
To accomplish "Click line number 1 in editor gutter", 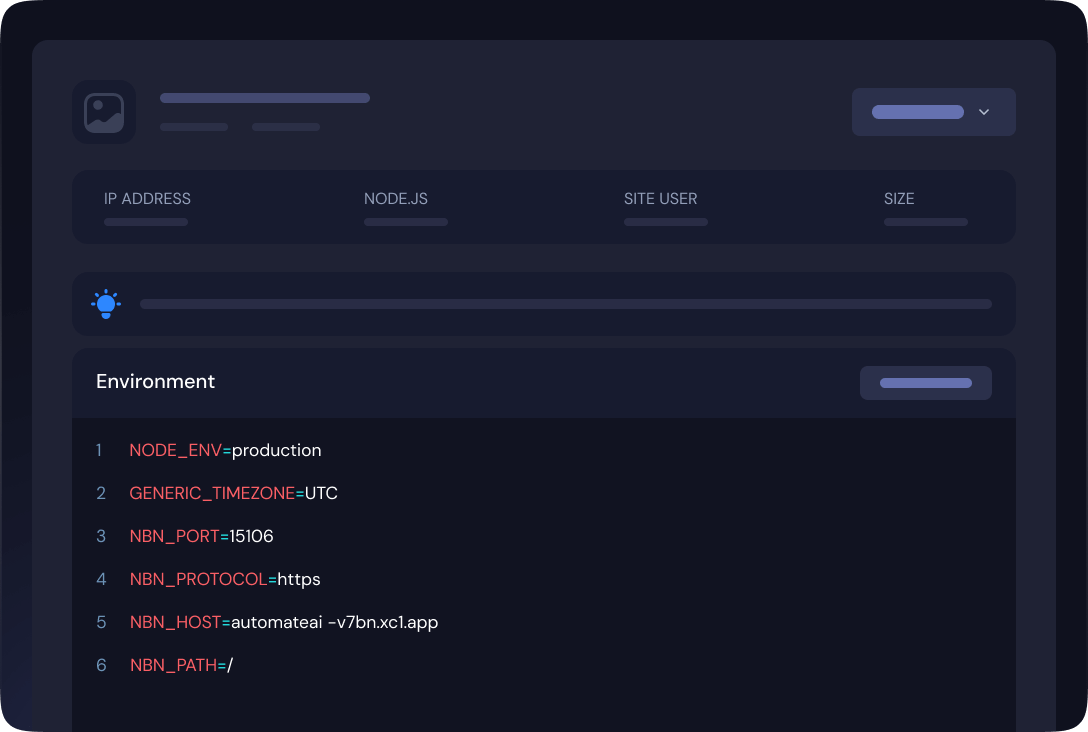I will 99,450.
